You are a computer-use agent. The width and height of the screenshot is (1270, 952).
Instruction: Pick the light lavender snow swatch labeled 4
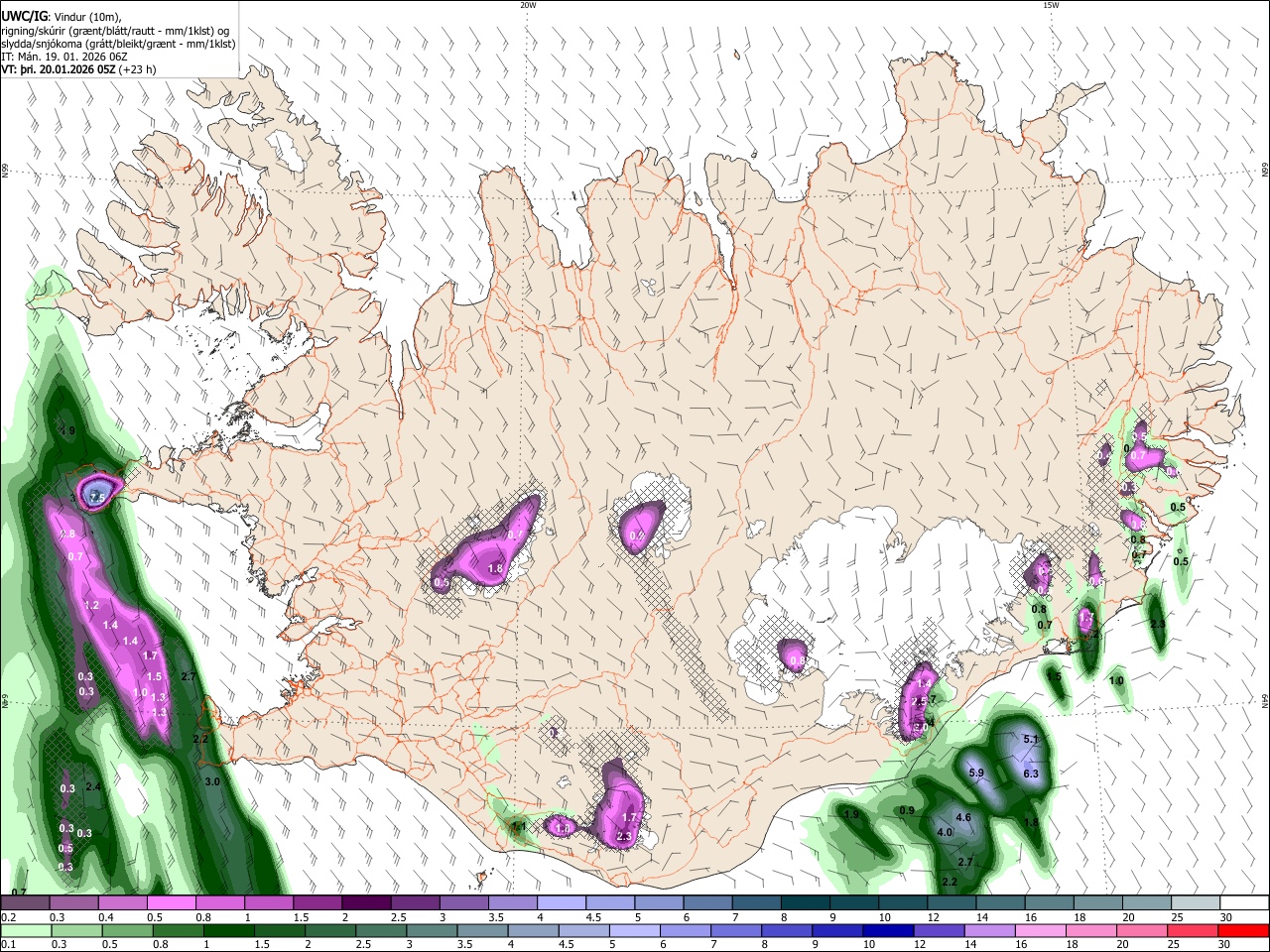pyautogui.click(x=561, y=902)
